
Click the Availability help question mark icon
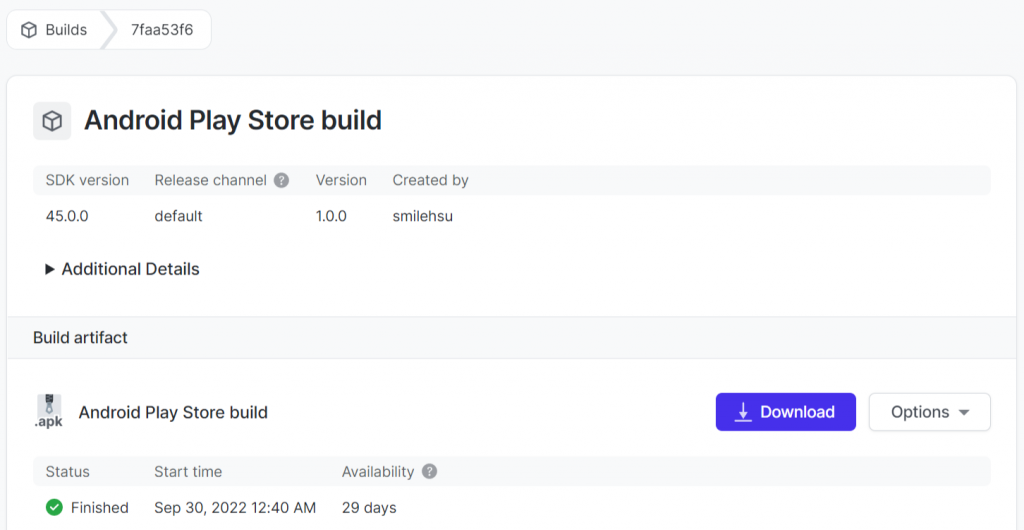click(429, 471)
